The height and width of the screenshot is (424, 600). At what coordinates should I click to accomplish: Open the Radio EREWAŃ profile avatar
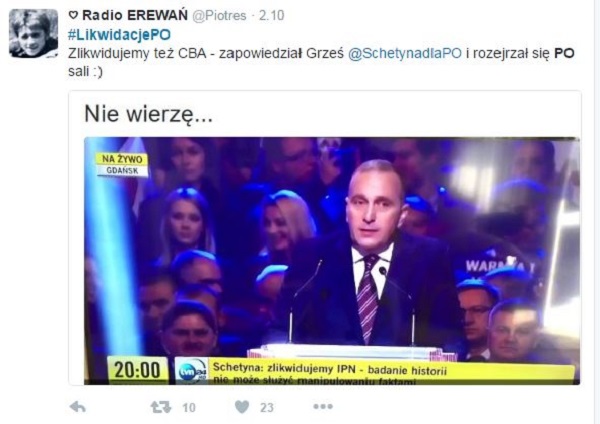[33, 34]
